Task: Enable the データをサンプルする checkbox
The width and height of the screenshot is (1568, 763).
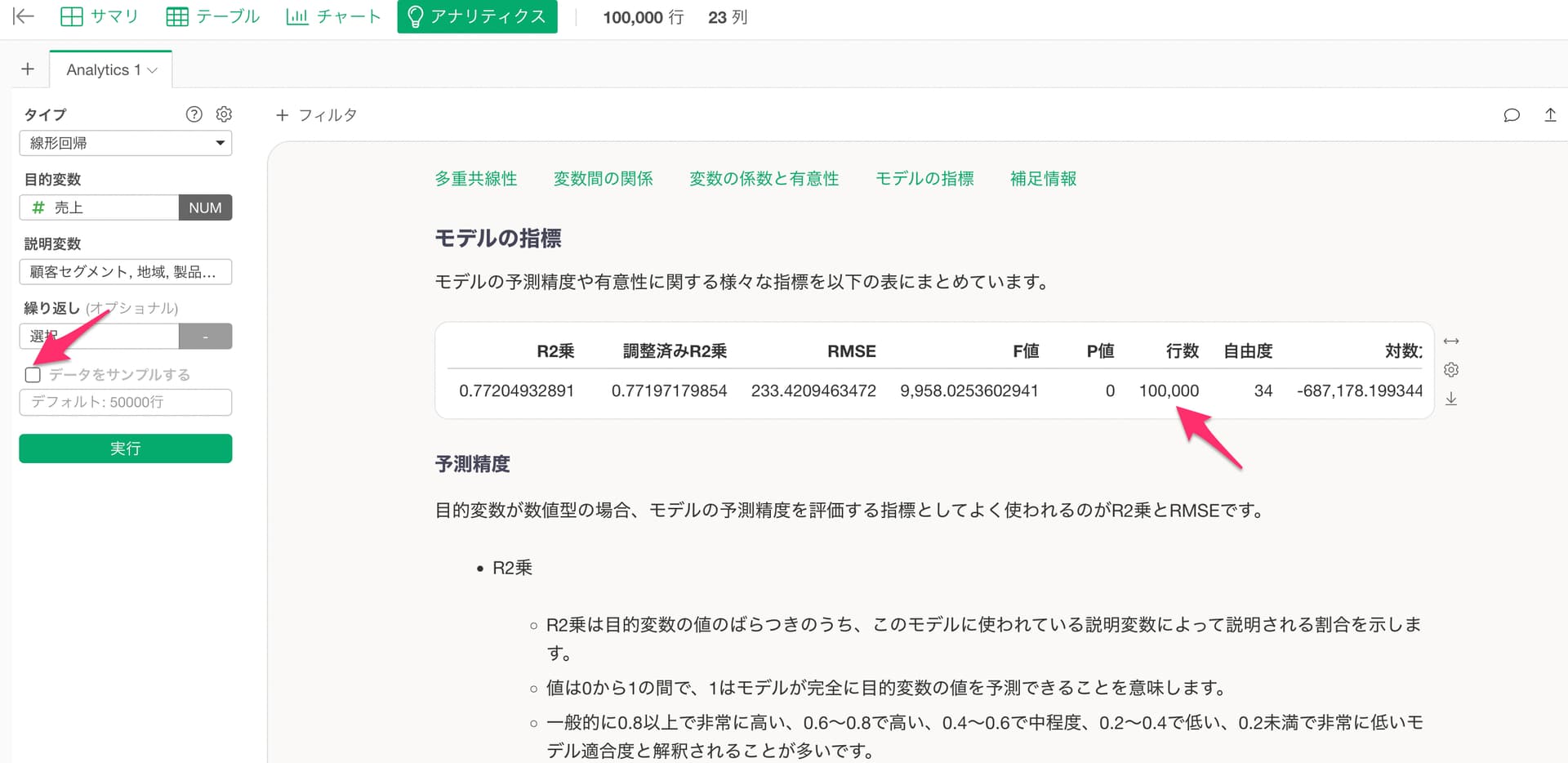Action: click(x=33, y=374)
